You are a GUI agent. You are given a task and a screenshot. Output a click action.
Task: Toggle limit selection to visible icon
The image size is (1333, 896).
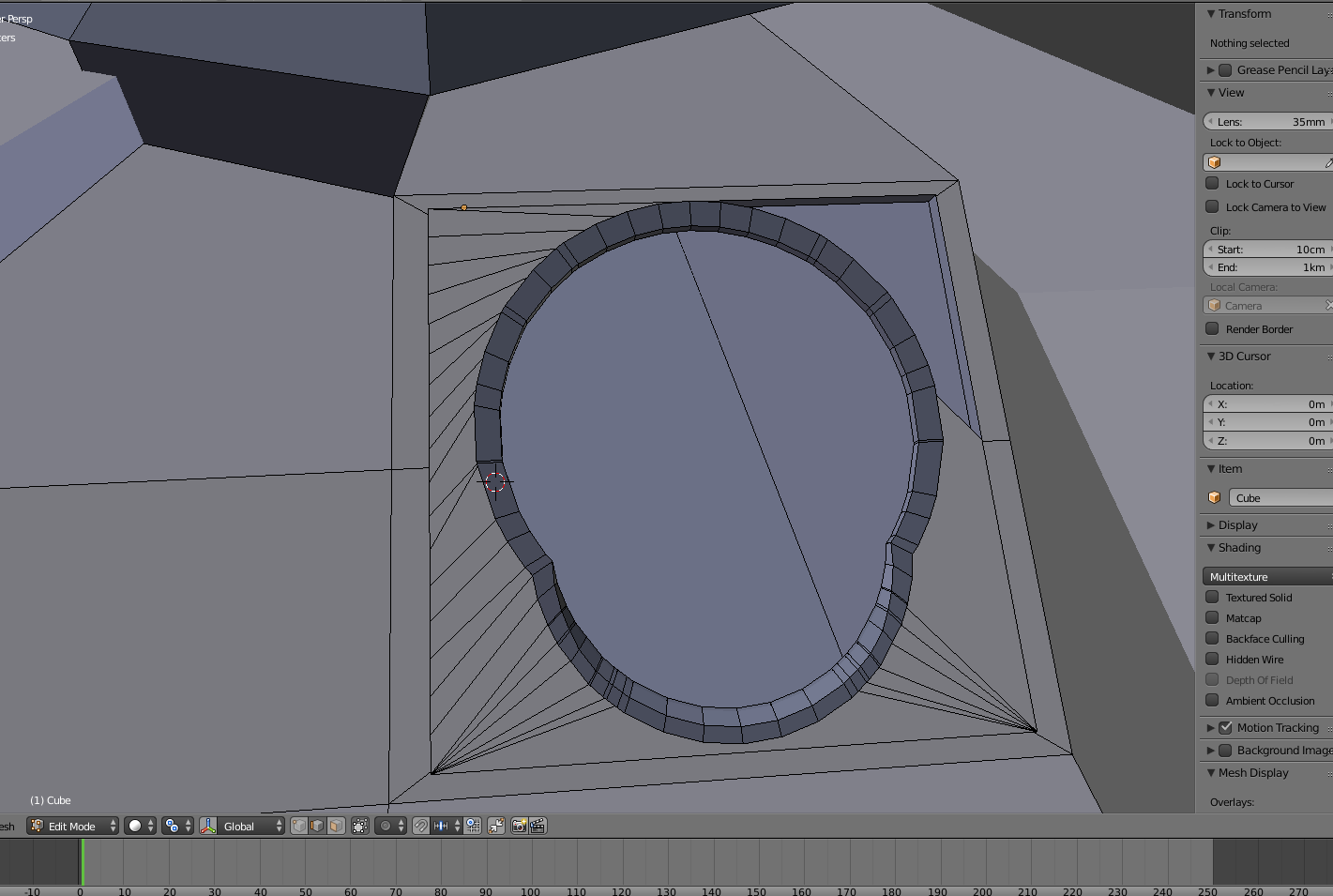(360, 826)
